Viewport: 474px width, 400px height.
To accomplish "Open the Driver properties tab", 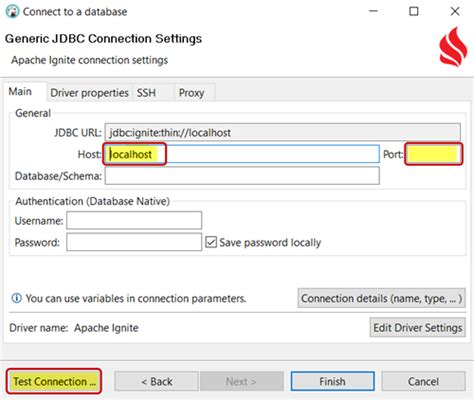I will click(x=89, y=93).
